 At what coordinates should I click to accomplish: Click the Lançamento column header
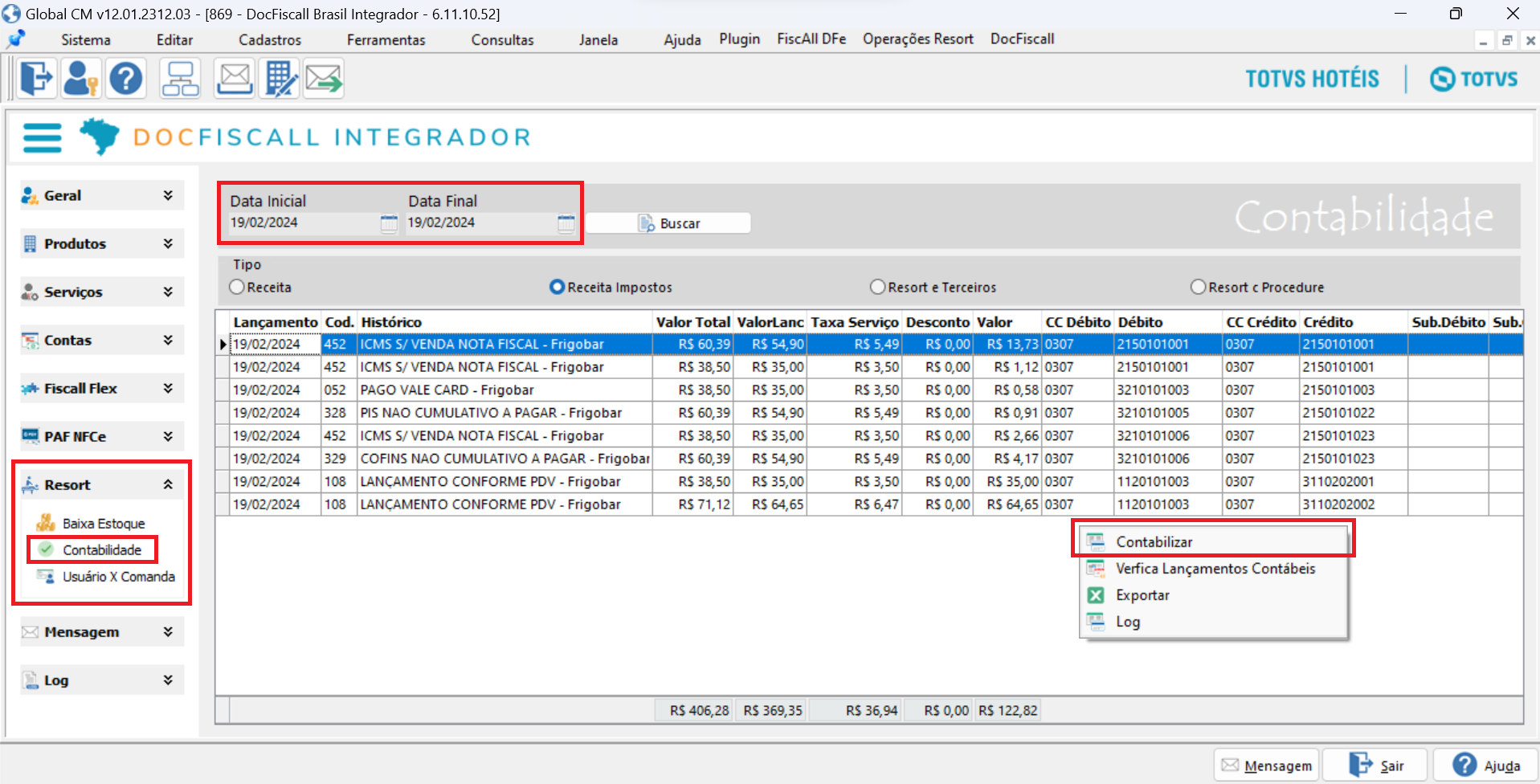point(276,322)
